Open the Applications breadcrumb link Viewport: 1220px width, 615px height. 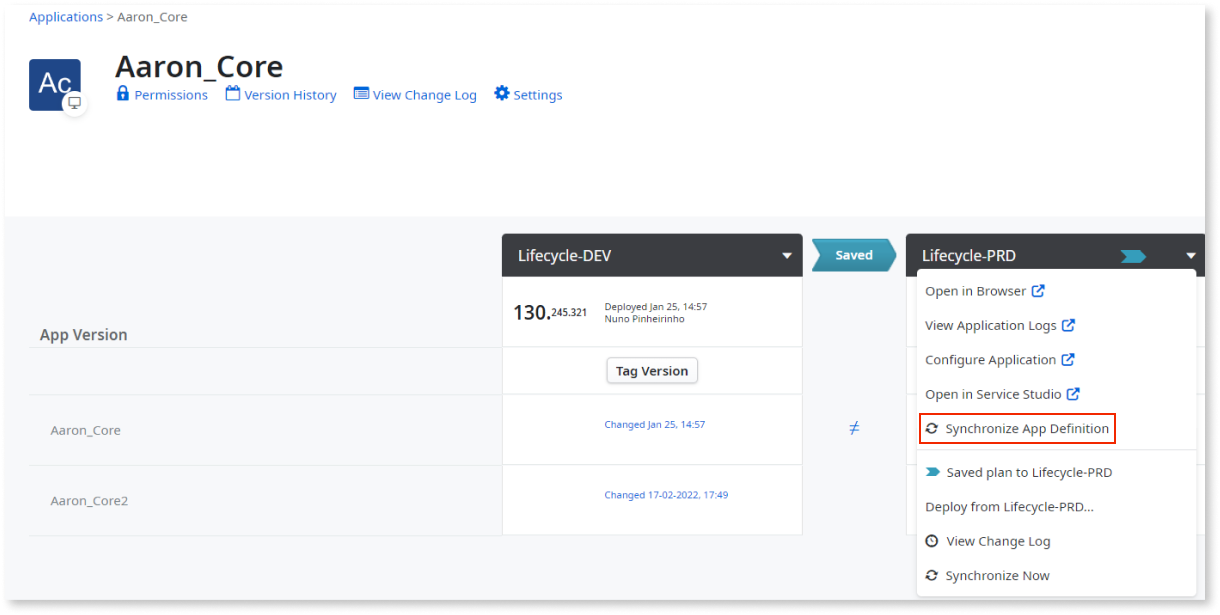coord(65,16)
